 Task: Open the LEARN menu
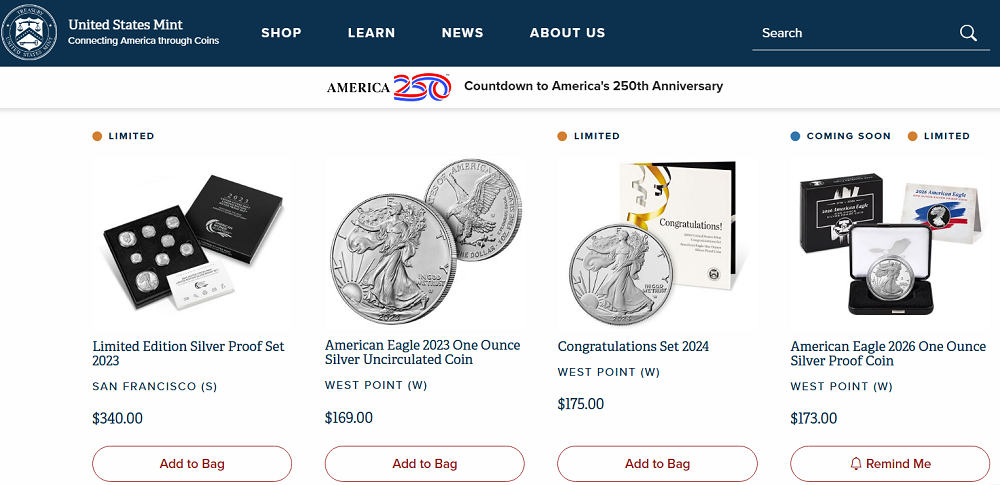click(x=371, y=33)
